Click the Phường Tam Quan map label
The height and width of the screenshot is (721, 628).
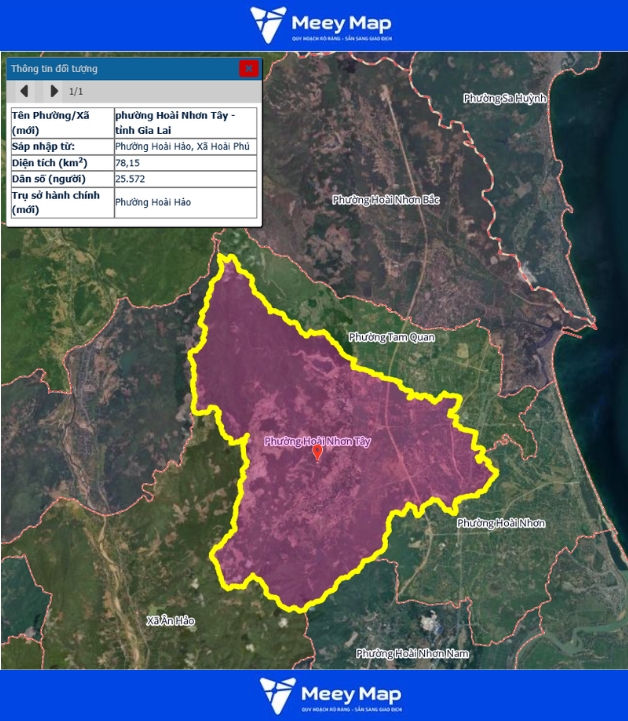(392, 337)
